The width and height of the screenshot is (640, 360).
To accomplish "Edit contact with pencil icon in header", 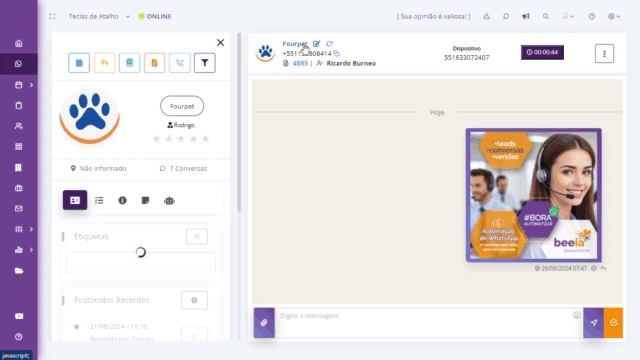I will (316, 44).
